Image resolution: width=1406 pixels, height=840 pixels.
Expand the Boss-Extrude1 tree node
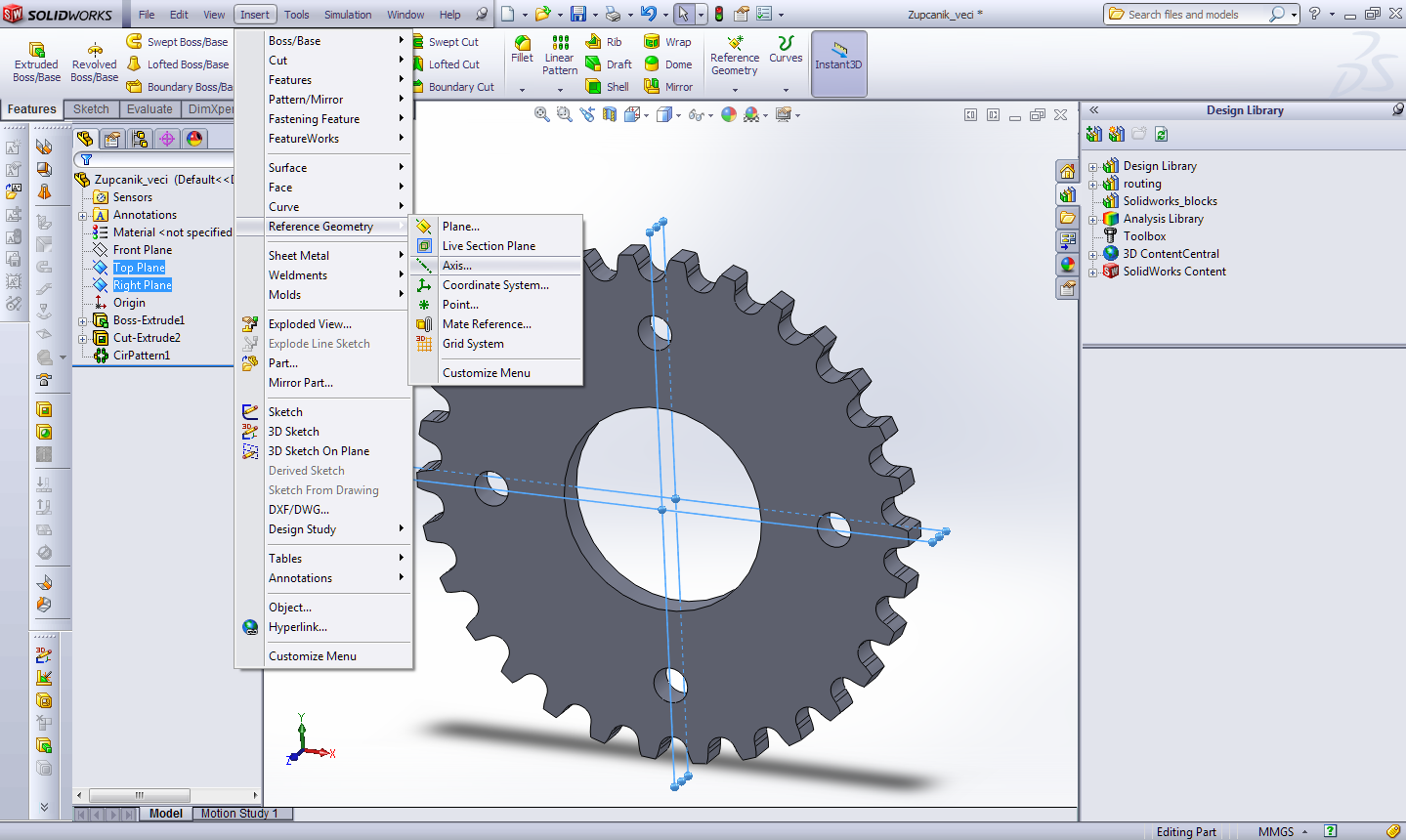[x=83, y=320]
